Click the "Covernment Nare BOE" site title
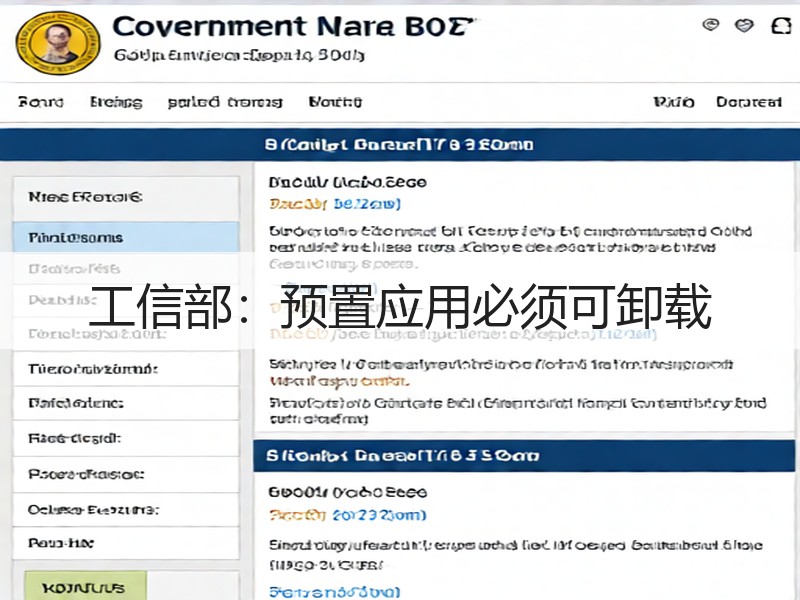The width and height of the screenshot is (800, 600). 293,27
